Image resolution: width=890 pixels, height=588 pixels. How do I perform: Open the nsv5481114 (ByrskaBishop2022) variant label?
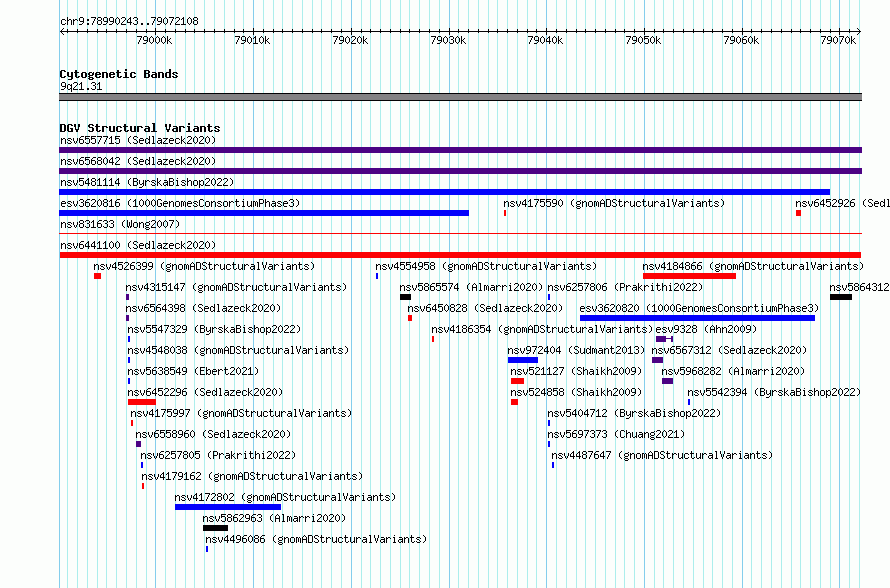[147, 182]
